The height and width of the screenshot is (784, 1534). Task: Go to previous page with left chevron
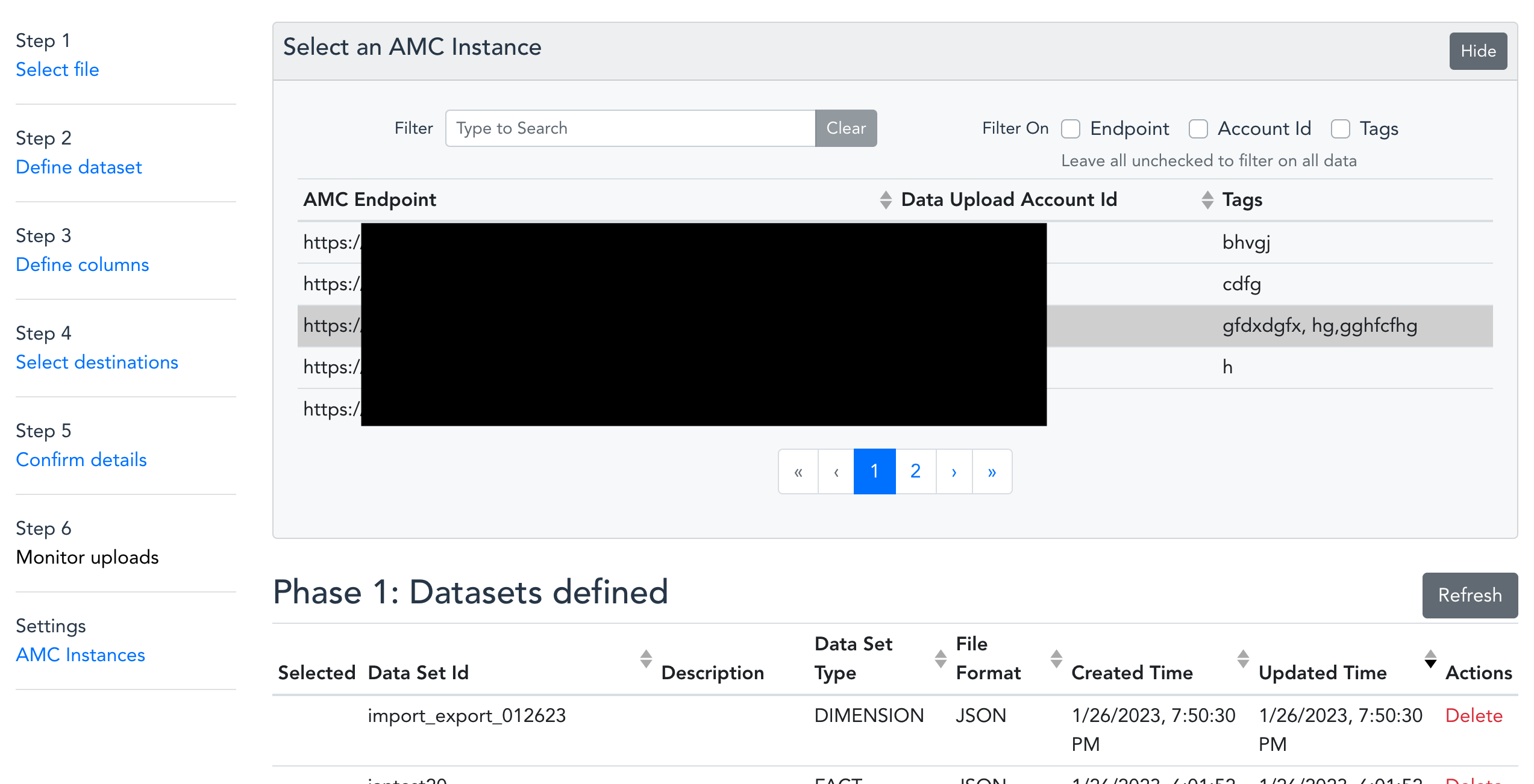coord(836,471)
